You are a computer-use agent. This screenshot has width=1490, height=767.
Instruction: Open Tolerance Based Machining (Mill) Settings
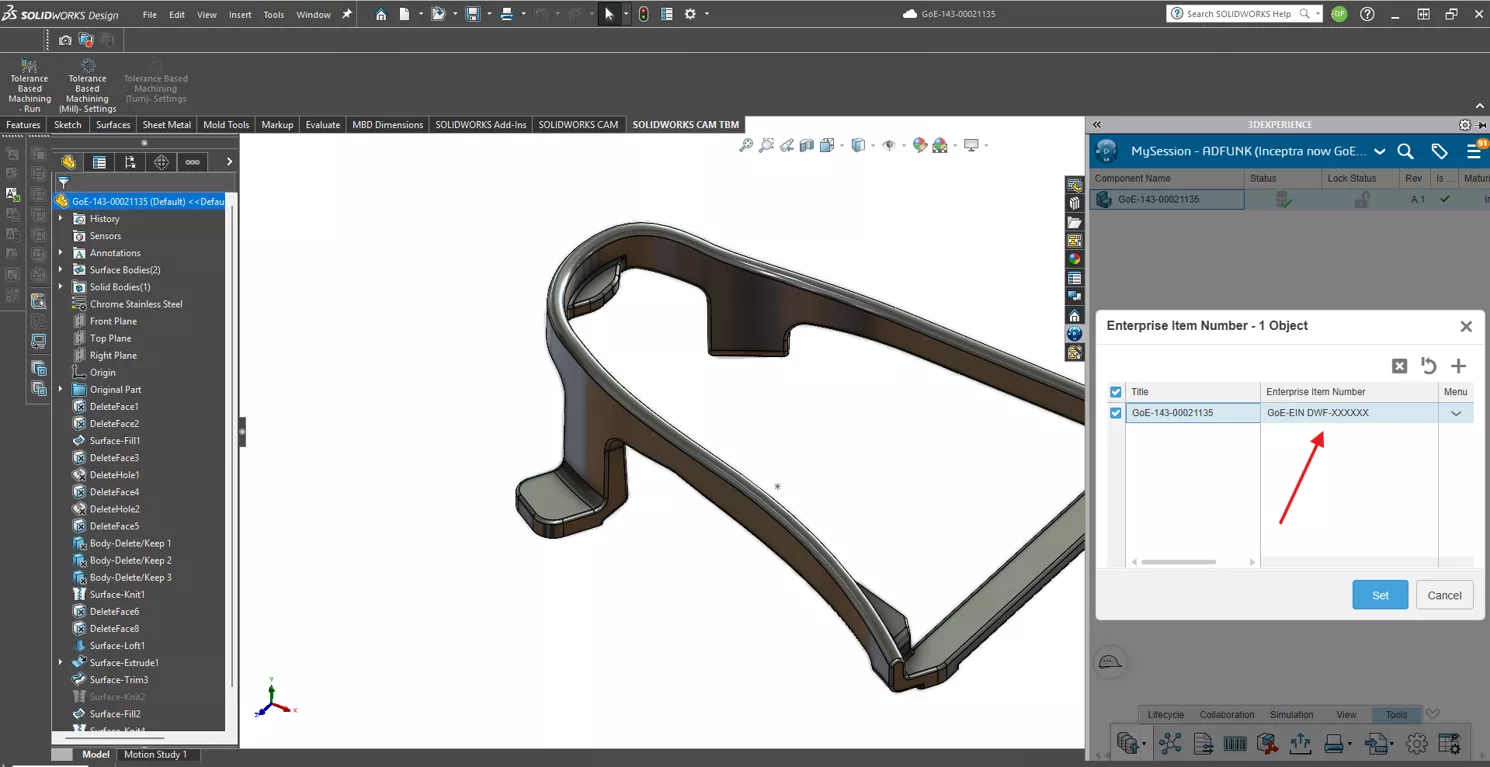[87, 86]
